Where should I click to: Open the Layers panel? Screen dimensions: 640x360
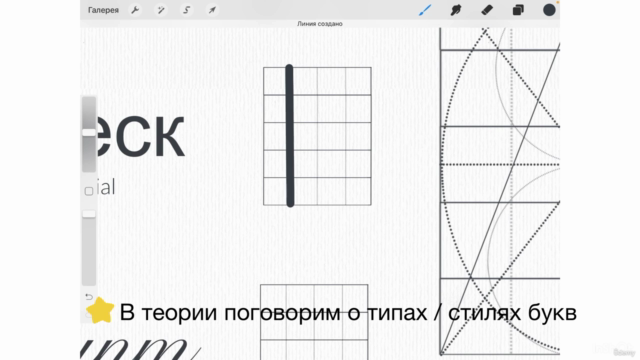(518, 10)
